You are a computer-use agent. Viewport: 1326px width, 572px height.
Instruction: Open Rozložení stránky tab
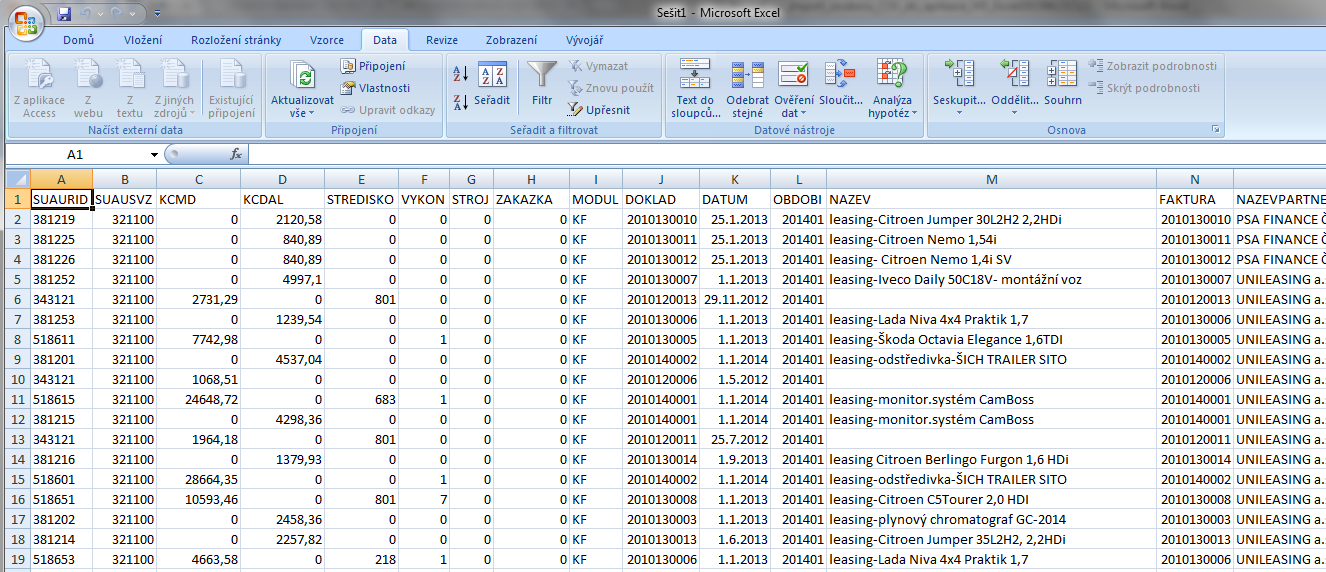pos(236,40)
